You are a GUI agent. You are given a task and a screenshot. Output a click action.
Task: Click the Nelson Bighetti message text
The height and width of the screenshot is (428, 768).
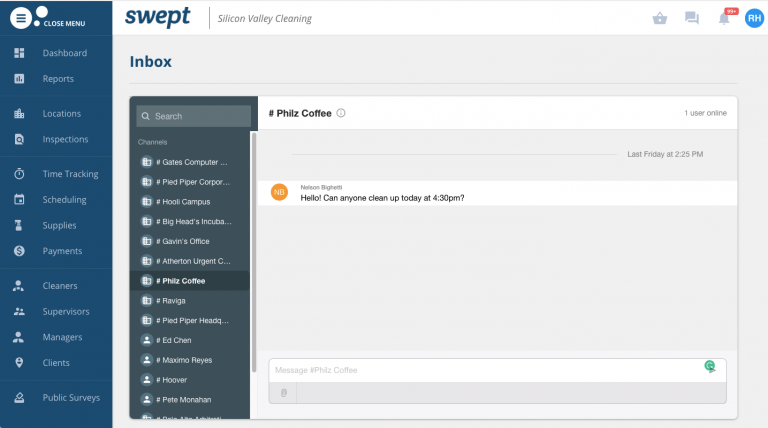pyautogui.click(x=383, y=198)
